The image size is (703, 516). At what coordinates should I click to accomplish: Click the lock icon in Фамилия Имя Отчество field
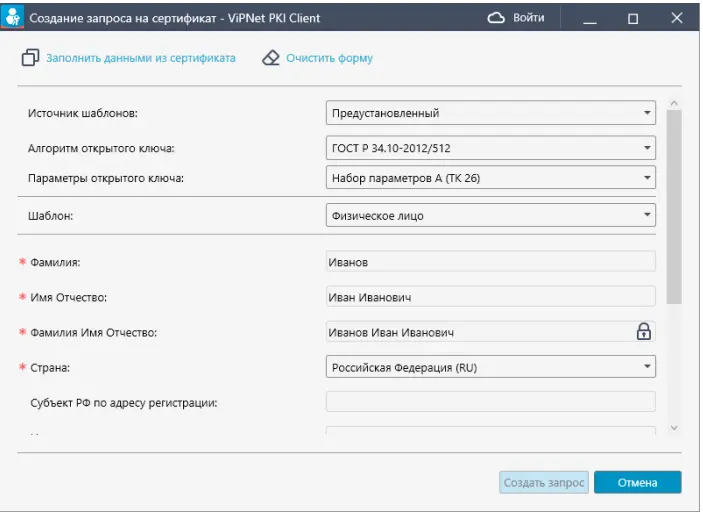644,332
